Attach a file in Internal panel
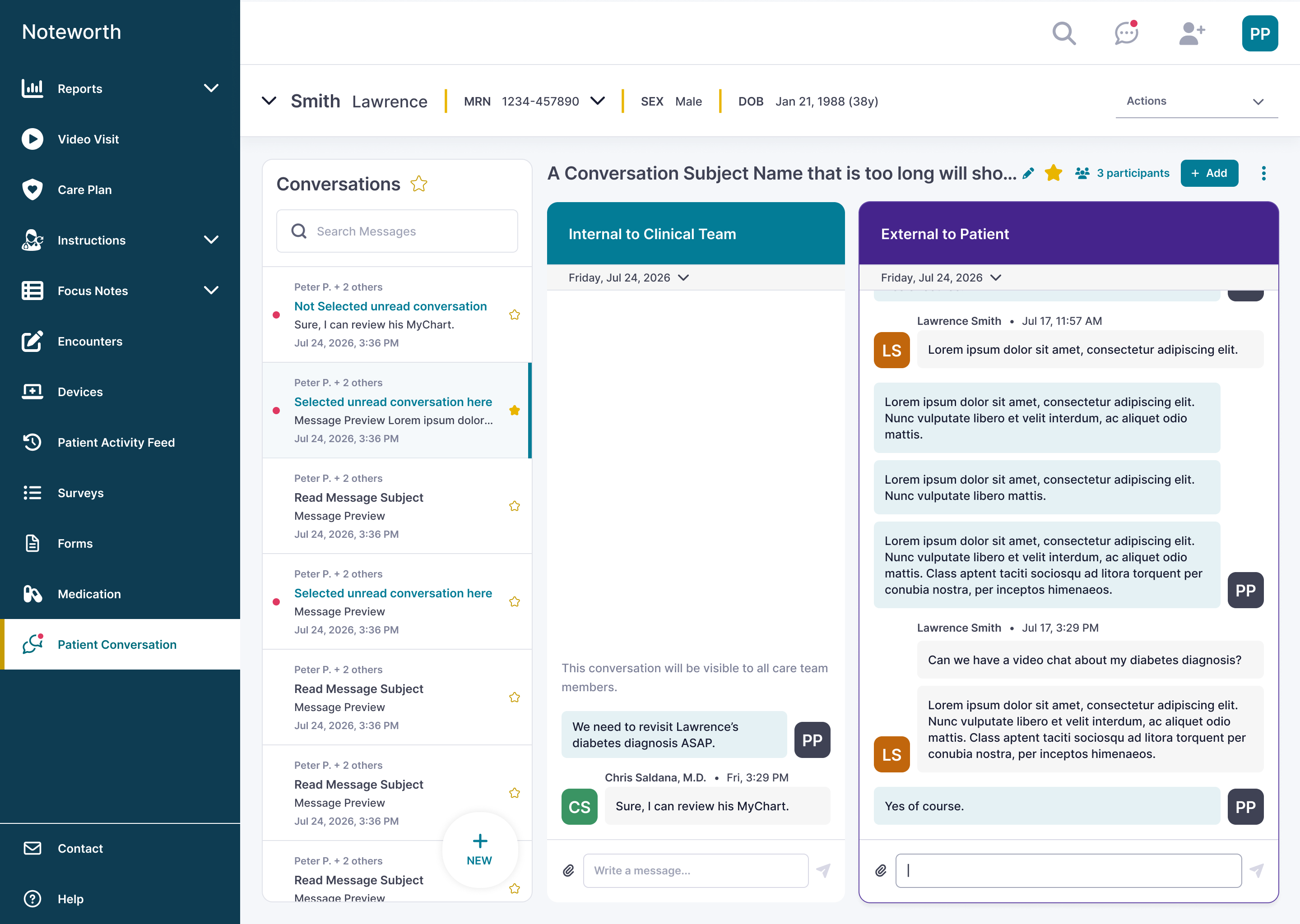 click(568, 870)
